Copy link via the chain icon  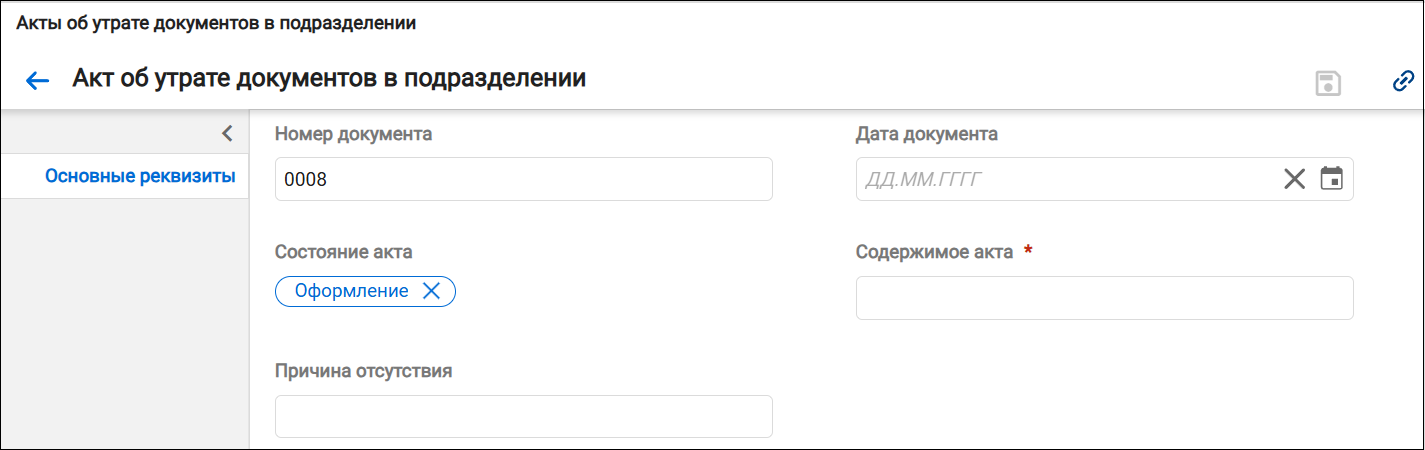(x=1403, y=81)
